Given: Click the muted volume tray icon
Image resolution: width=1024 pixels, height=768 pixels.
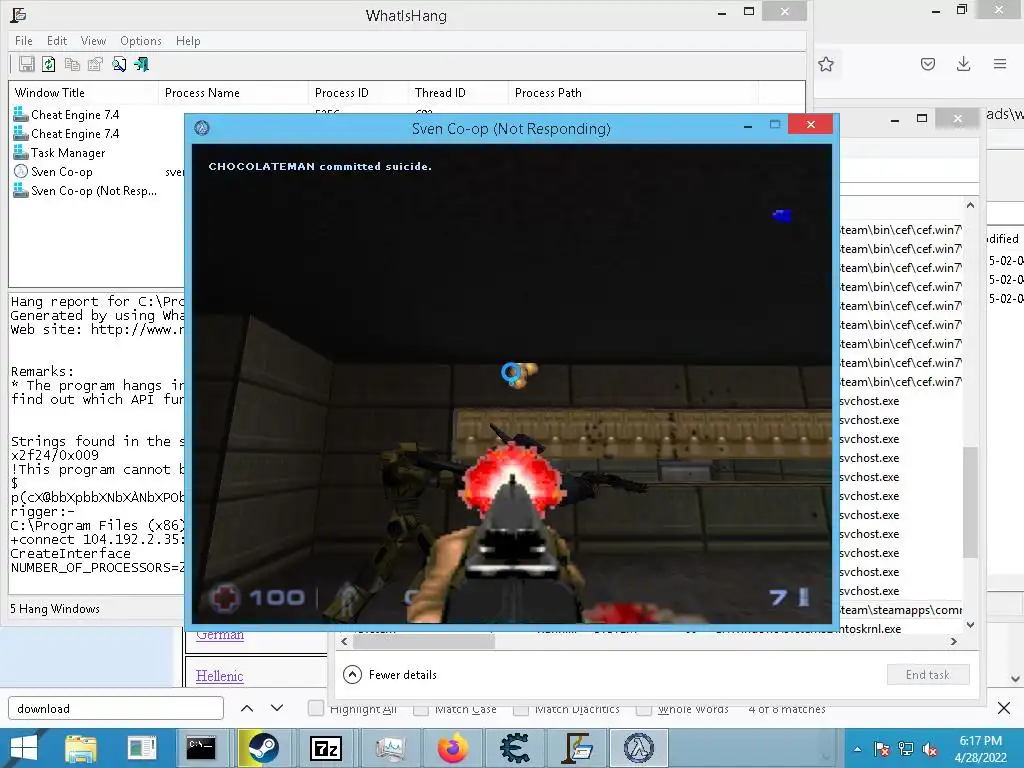Looking at the screenshot, I should [x=930, y=749].
